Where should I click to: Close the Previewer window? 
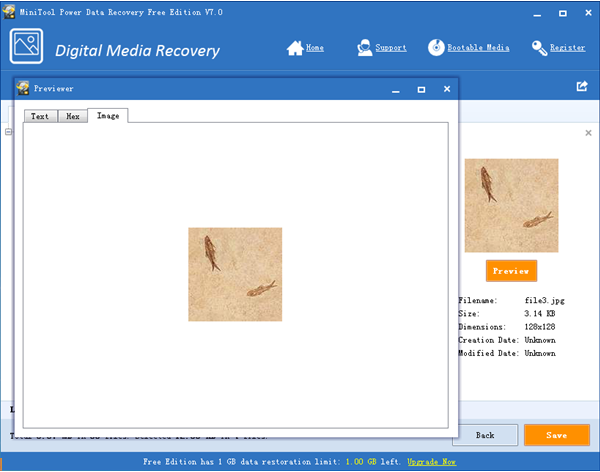click(x=447, y=89)
